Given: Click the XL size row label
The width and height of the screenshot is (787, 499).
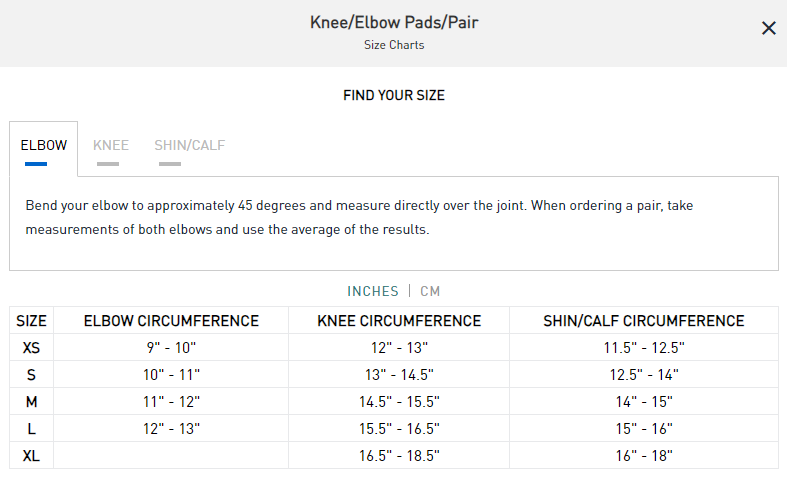Looking at the screenshot, I should click(31, 456).
